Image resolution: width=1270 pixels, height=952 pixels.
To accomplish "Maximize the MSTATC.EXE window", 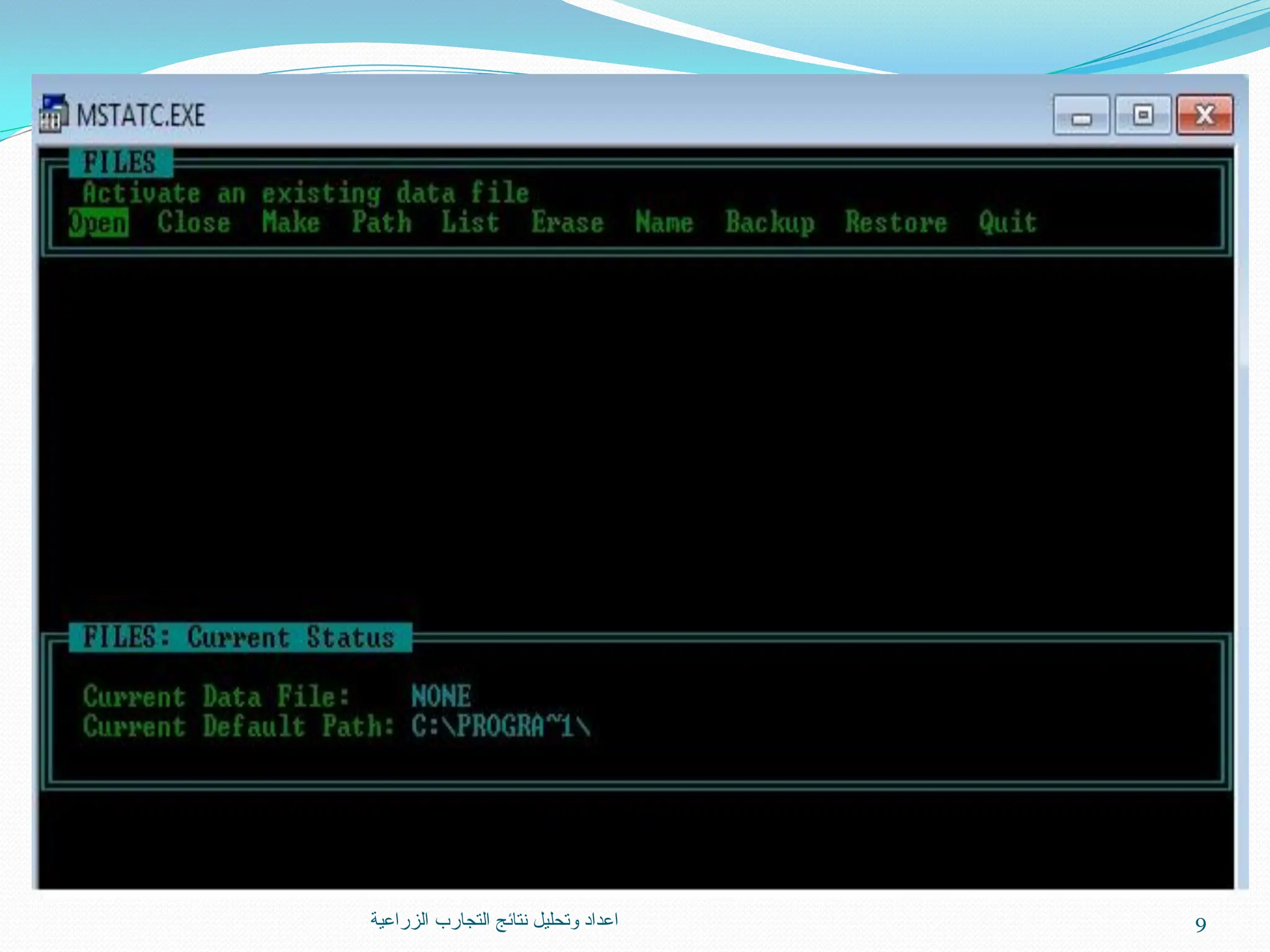I will click(x=1143, y=115).
